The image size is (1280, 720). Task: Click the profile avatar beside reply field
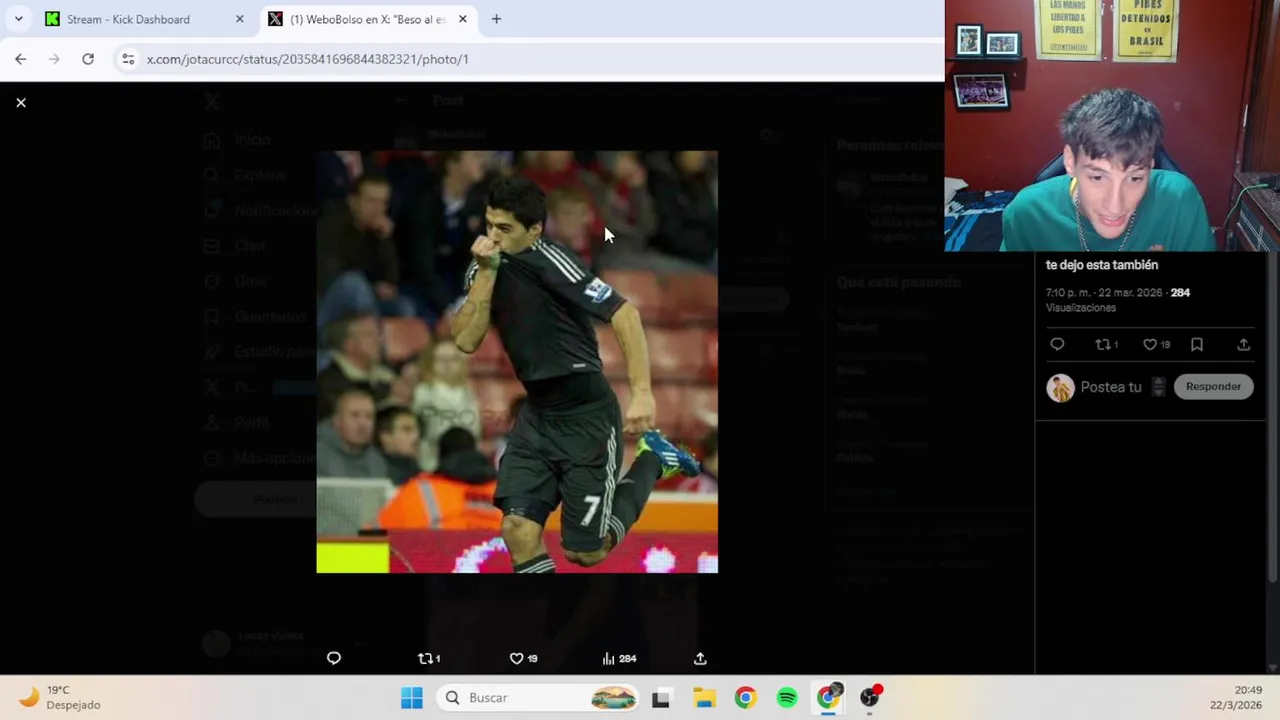click(x=1060, y=387)
